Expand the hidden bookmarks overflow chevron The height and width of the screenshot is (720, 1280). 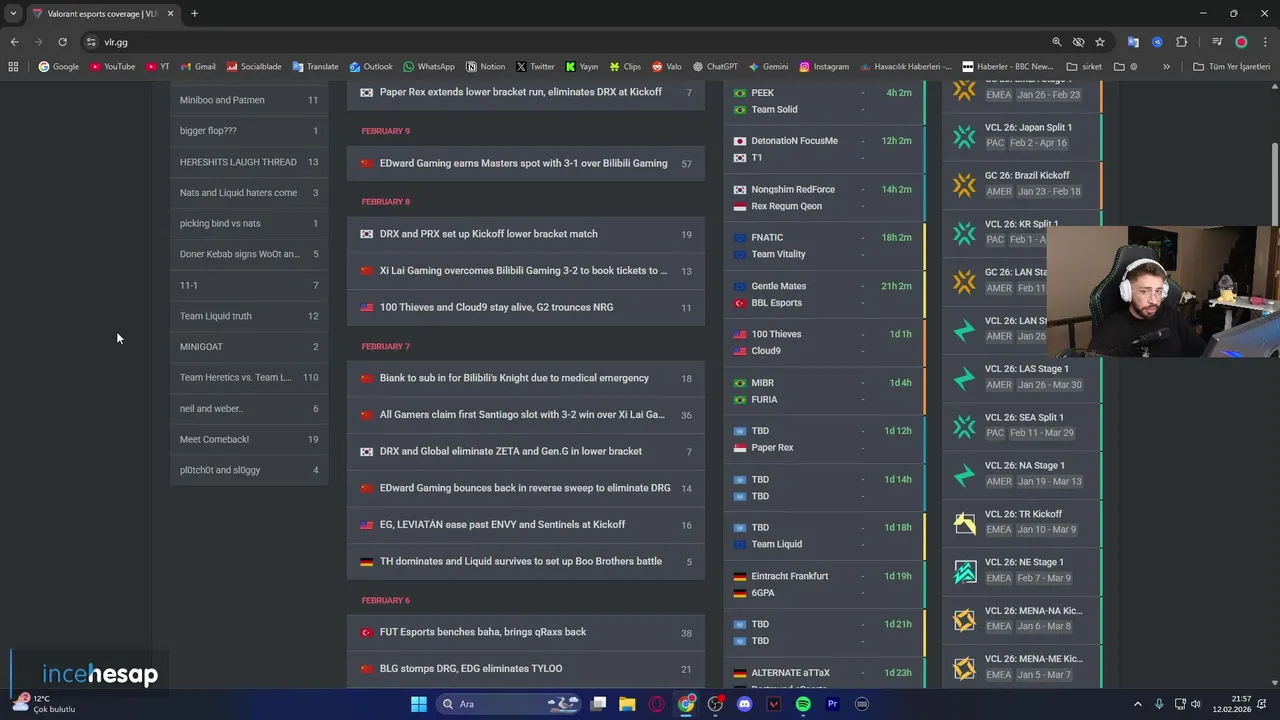1166,67
